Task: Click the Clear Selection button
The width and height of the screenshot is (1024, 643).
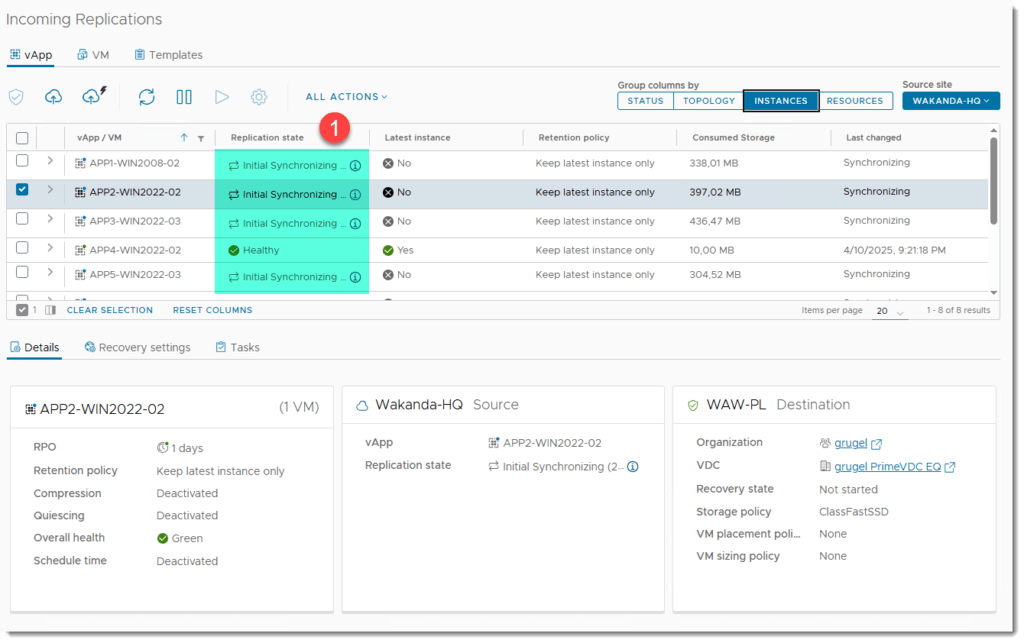Action: pyautogui.click(x=109, y=310)
